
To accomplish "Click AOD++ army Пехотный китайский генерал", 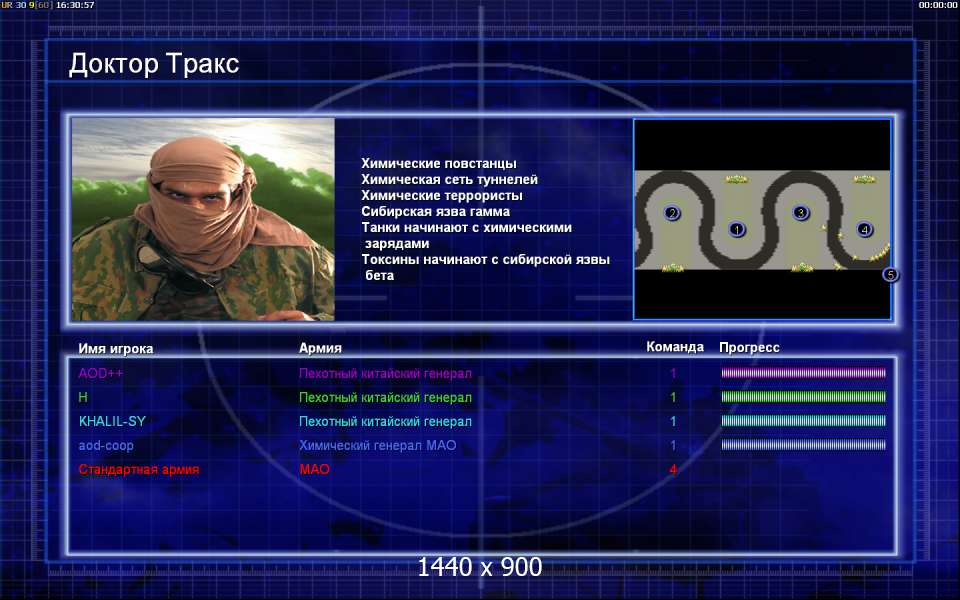I will point(385,373).
